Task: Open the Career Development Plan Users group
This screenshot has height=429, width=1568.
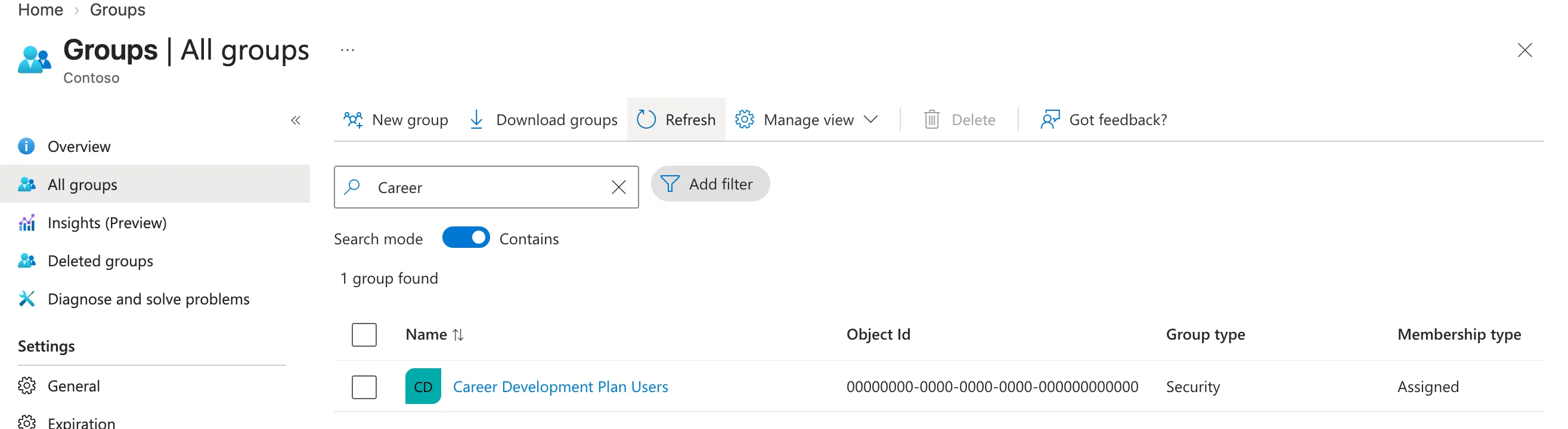Action: coord(560,387)
